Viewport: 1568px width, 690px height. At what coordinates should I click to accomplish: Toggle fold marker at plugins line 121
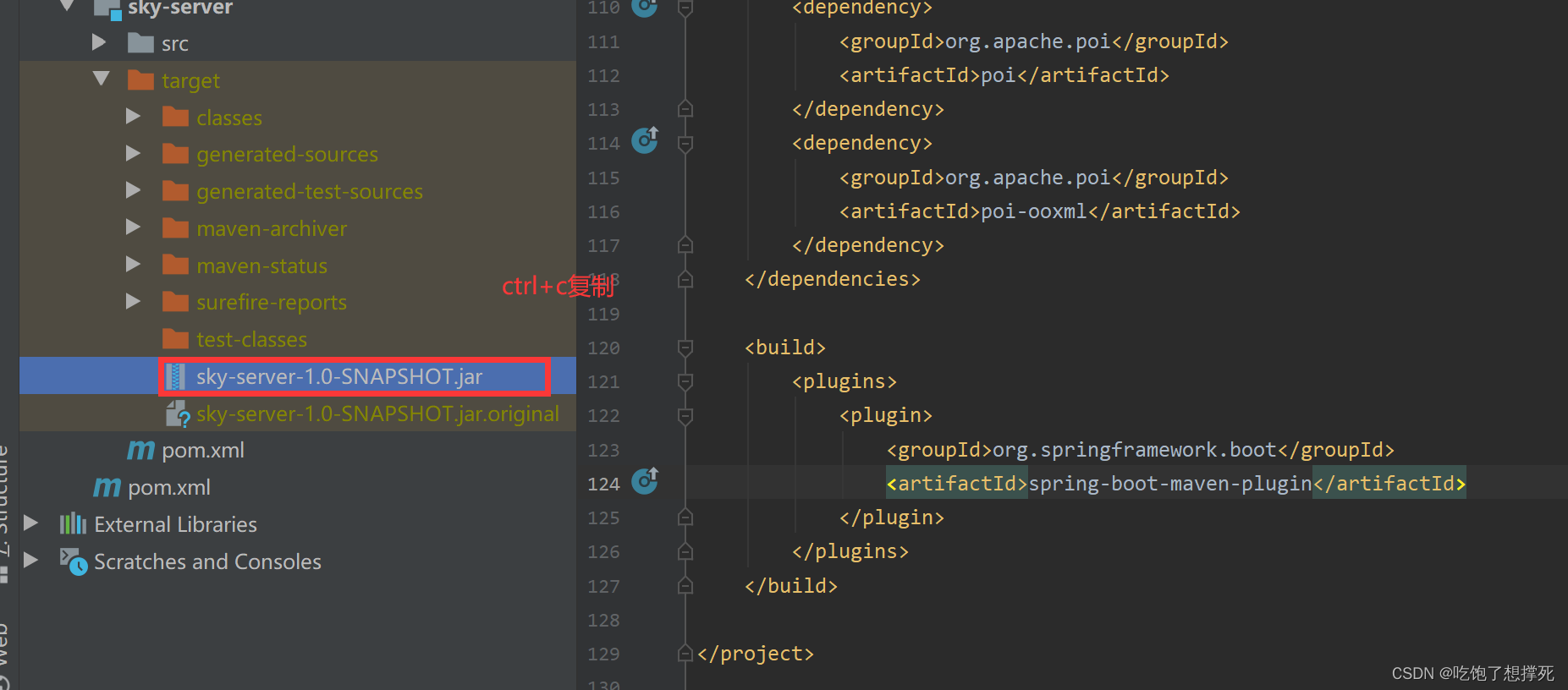[x=685, y=381]
